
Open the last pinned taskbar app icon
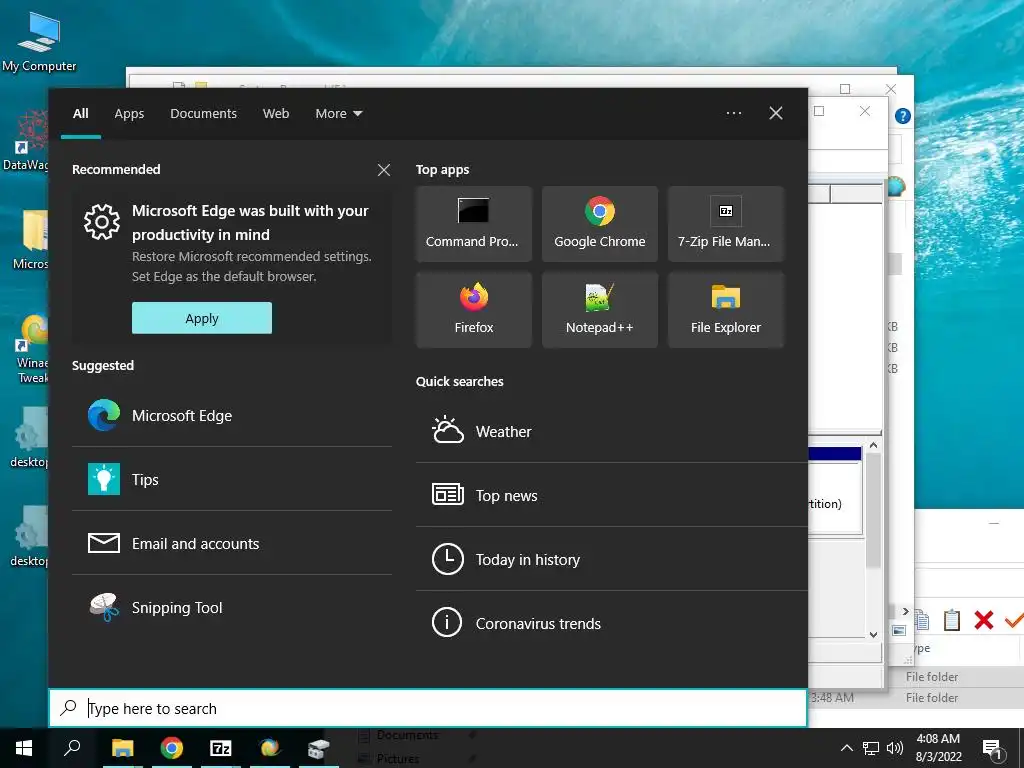tap(318, 748)
